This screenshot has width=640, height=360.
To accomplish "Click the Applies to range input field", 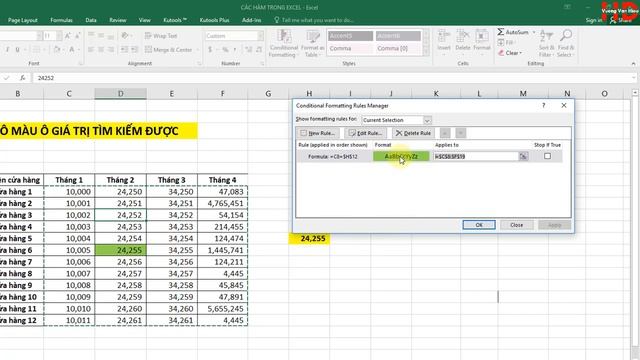I will pyautogui.click(x=476, y=156).
